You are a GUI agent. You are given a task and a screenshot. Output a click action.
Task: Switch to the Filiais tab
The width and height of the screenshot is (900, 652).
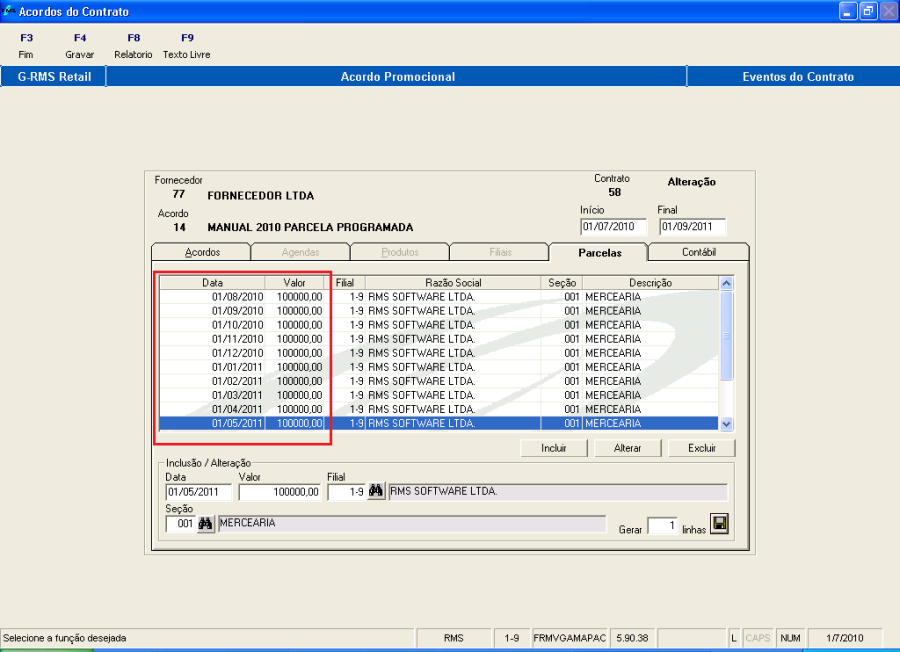(x=500, y=252)
